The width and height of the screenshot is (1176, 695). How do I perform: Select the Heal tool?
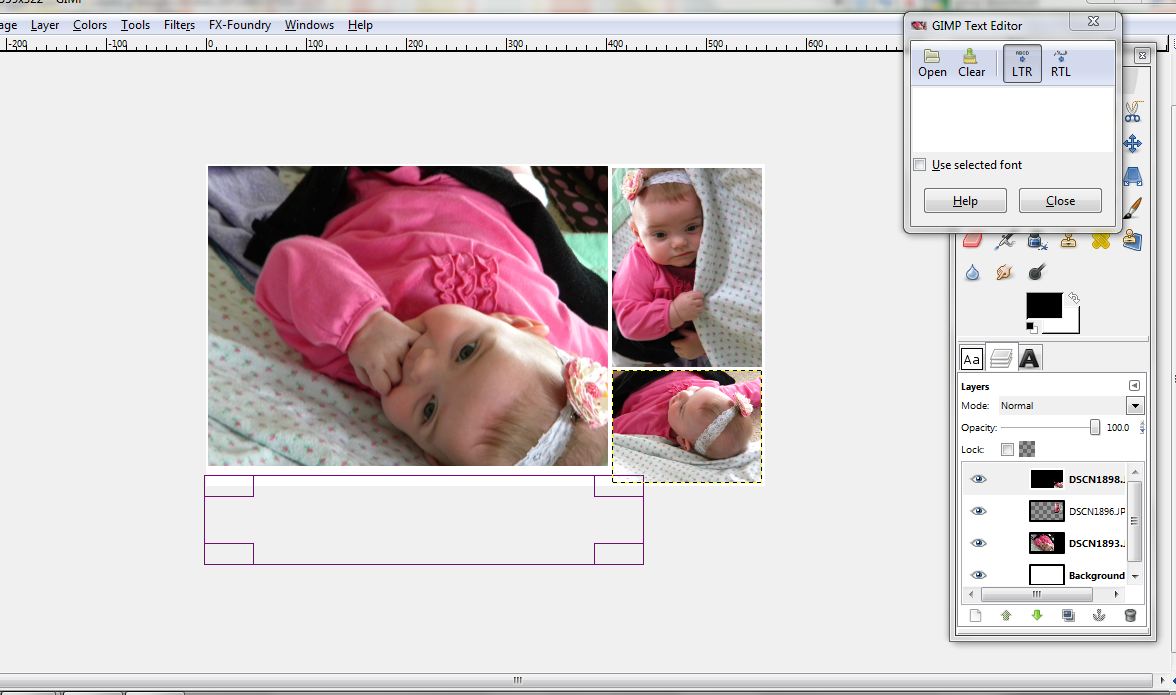(x=1101, y=241)
